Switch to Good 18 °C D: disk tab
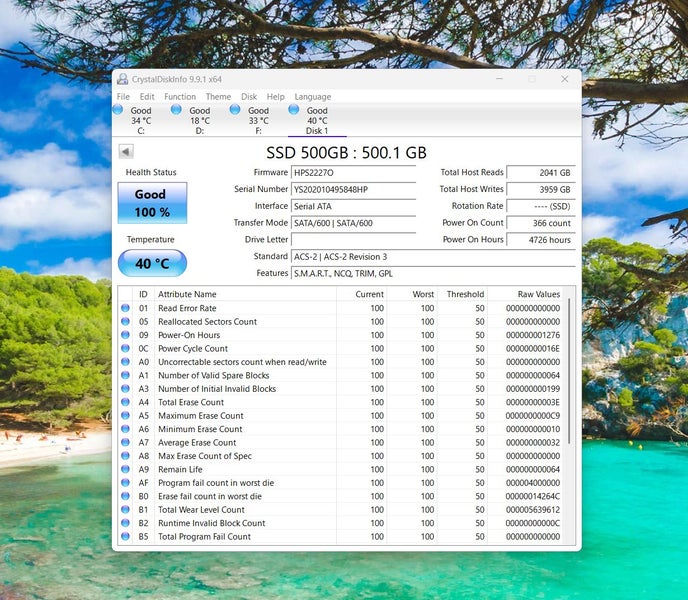This screenshot has height=600, width=688. click(x=200, y=120)
